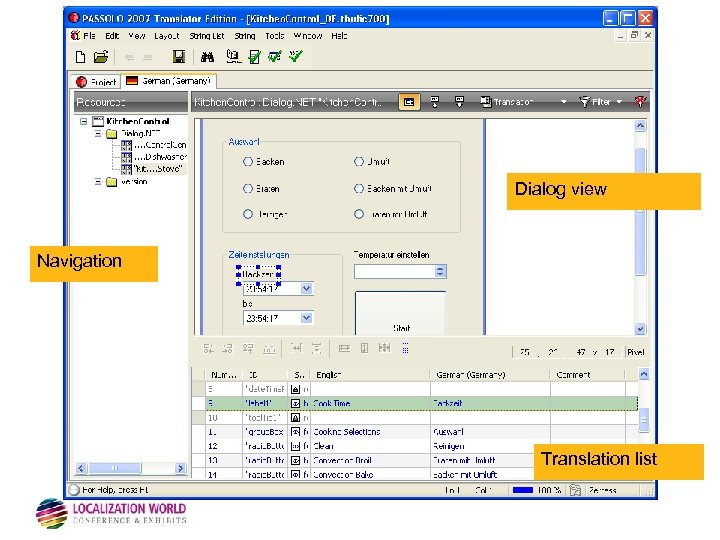
Task: Select the Reinigen radio button
Action: tap(248, 214)
